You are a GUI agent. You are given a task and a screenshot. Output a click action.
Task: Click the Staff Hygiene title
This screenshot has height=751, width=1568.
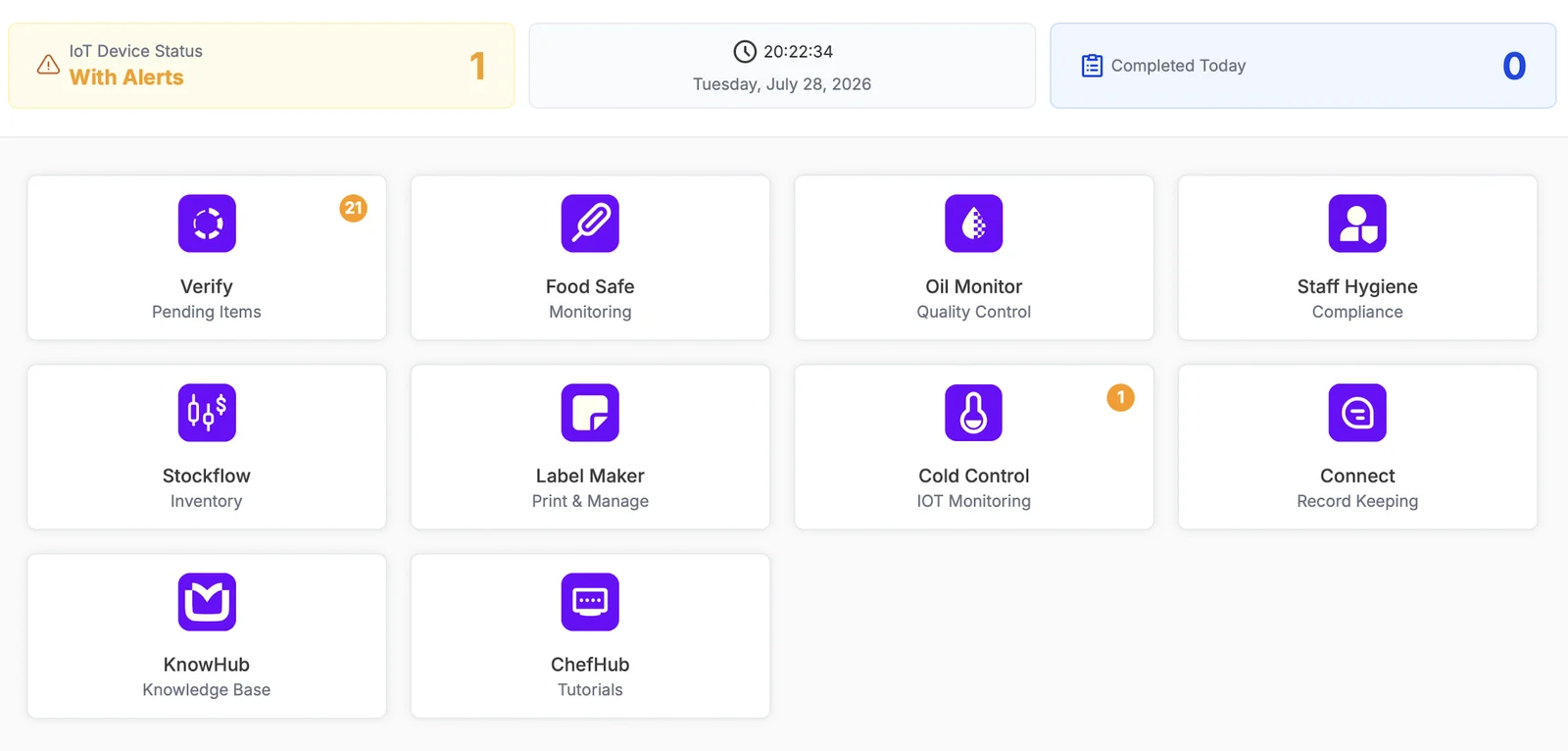point(1357,286)
